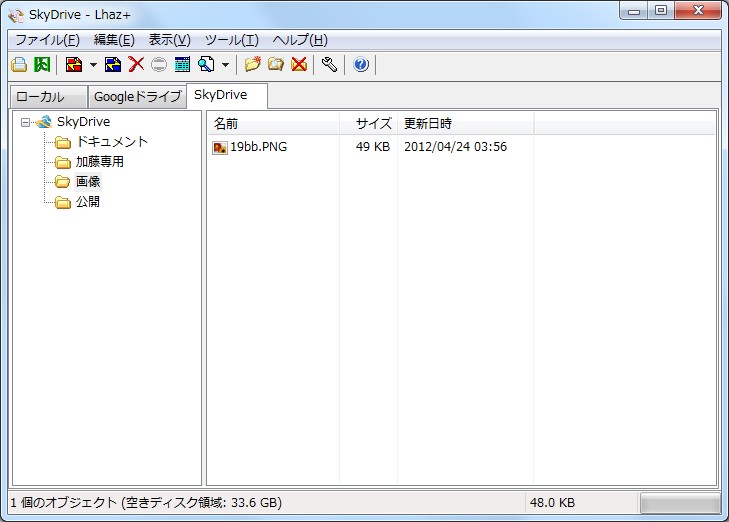
Task: Open the 編集(E) menu
Action: [x=114, y=40]
